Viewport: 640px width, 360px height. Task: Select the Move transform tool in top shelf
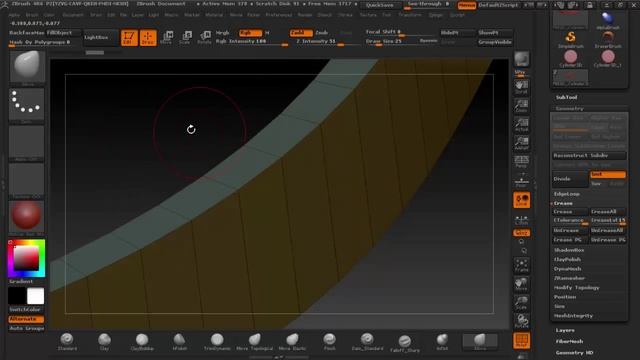click(x=167, y=38)
